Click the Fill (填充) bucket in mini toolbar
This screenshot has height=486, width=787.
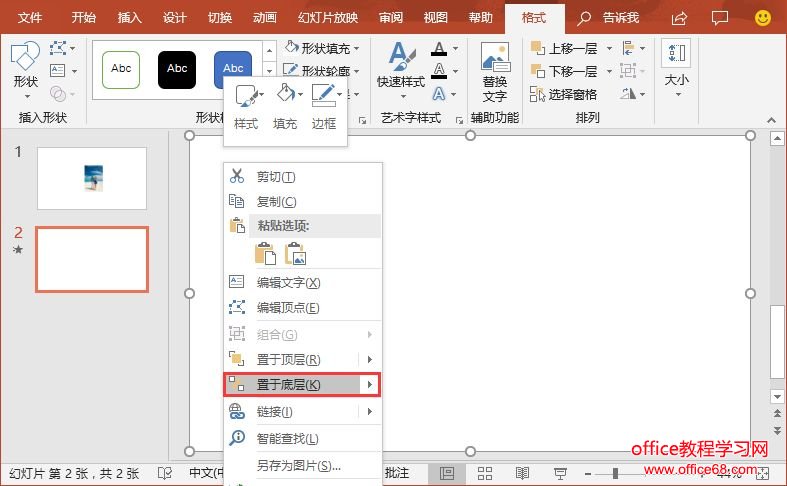point(285,97)
